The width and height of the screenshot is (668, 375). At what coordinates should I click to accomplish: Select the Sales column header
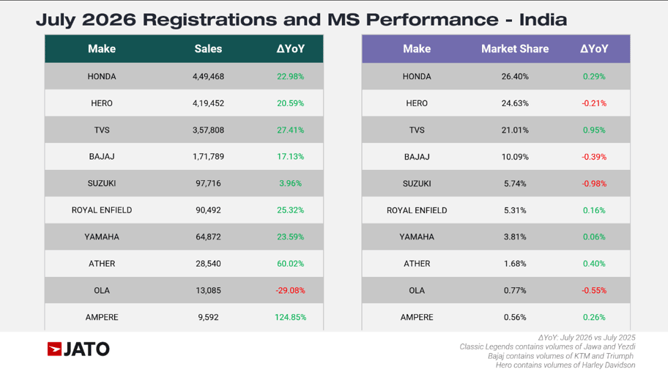click(208, 49)
